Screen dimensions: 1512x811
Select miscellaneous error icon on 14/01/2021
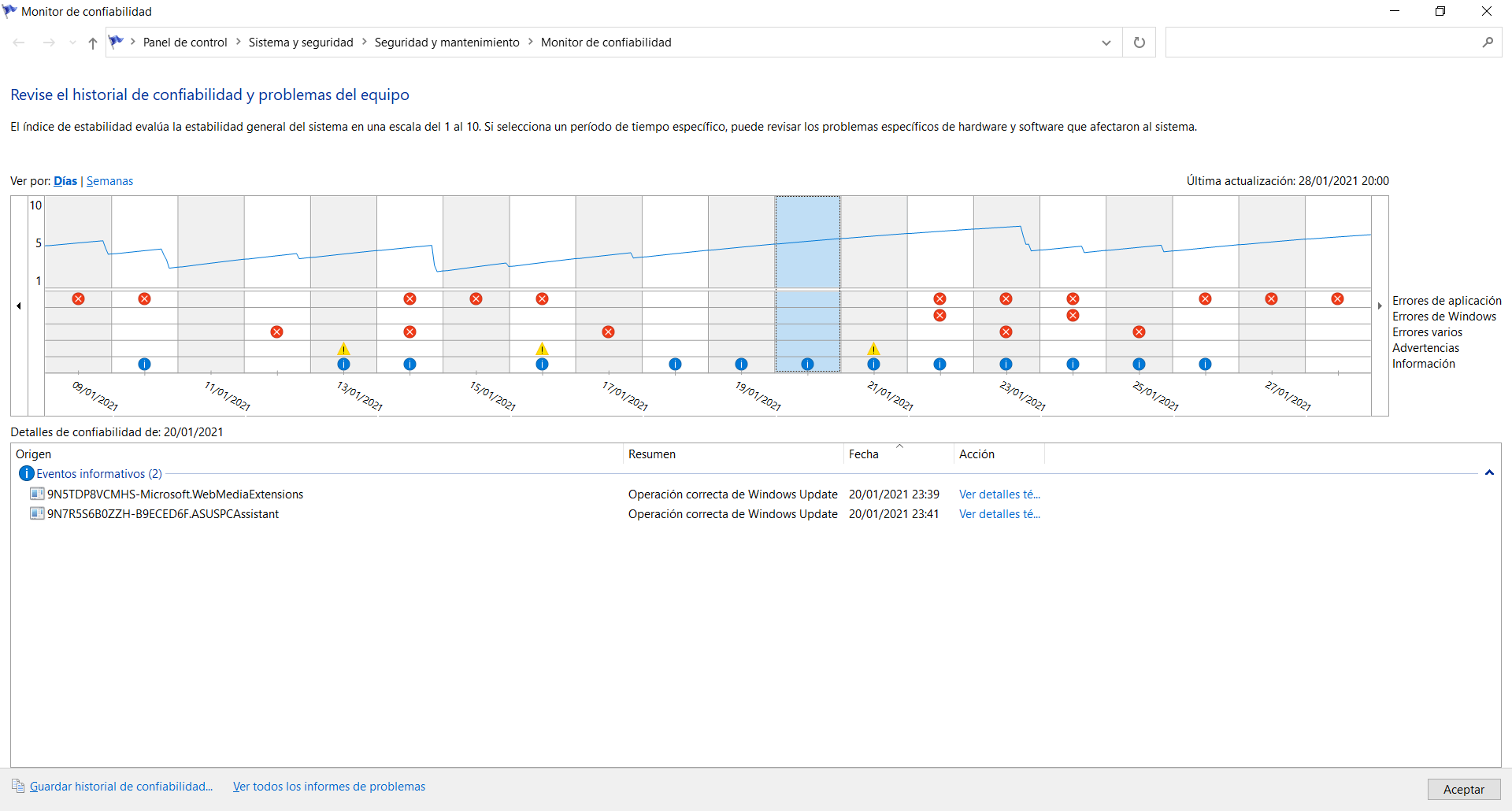[409, 332]
